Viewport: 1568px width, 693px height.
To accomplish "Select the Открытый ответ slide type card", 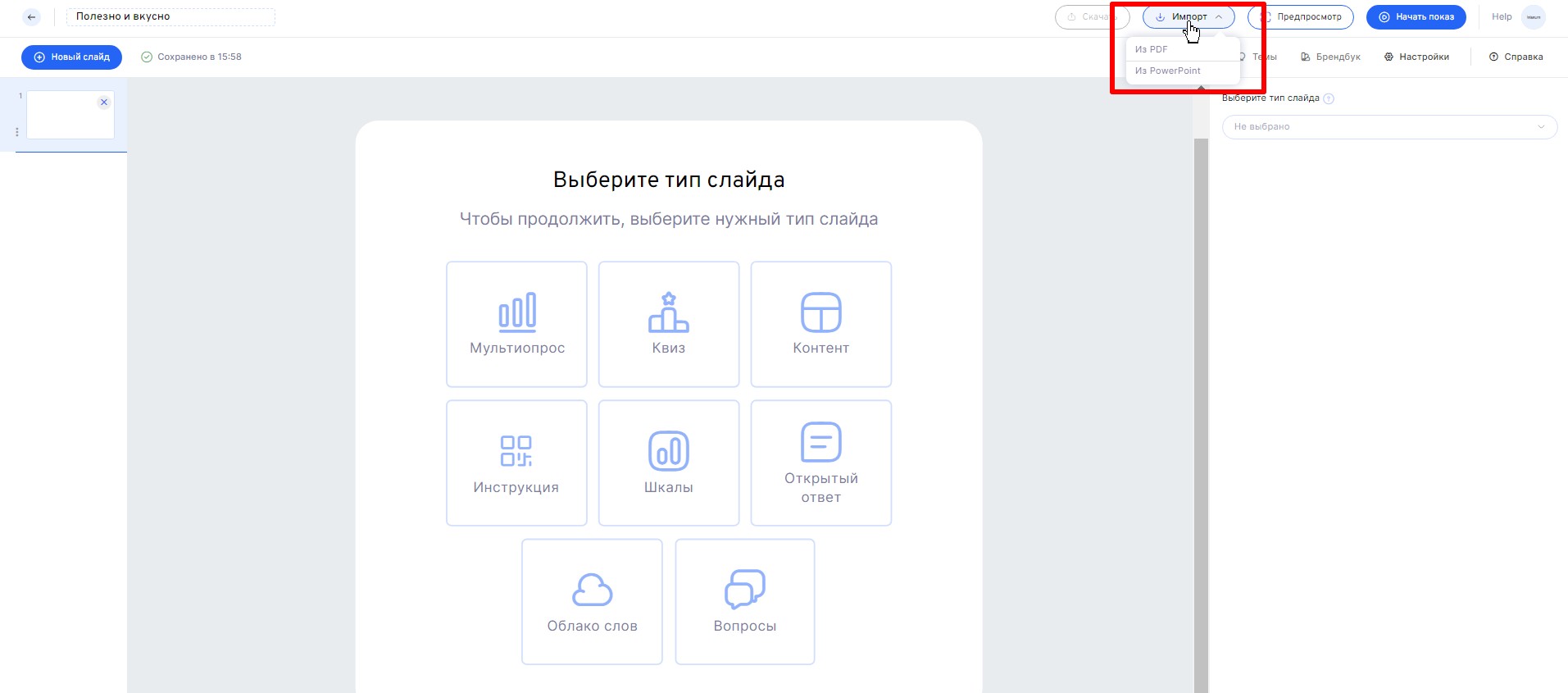I will click(x=820, y=463).
